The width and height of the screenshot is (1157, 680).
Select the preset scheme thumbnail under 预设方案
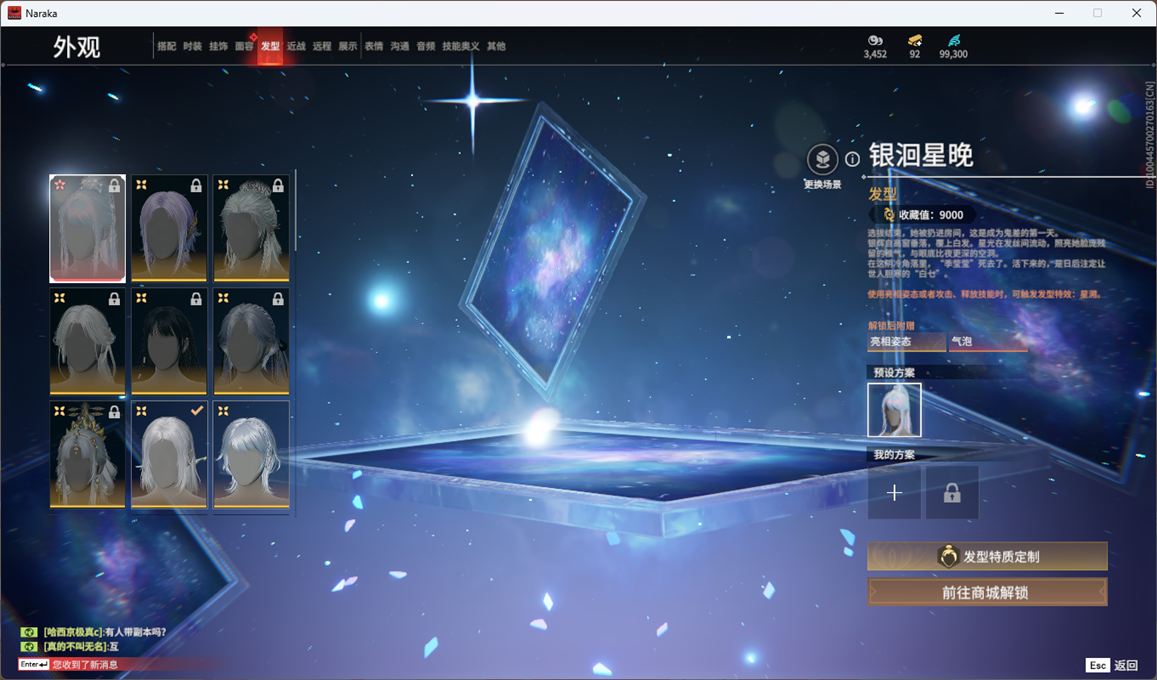pyautogui.click(x=894, y=410)
